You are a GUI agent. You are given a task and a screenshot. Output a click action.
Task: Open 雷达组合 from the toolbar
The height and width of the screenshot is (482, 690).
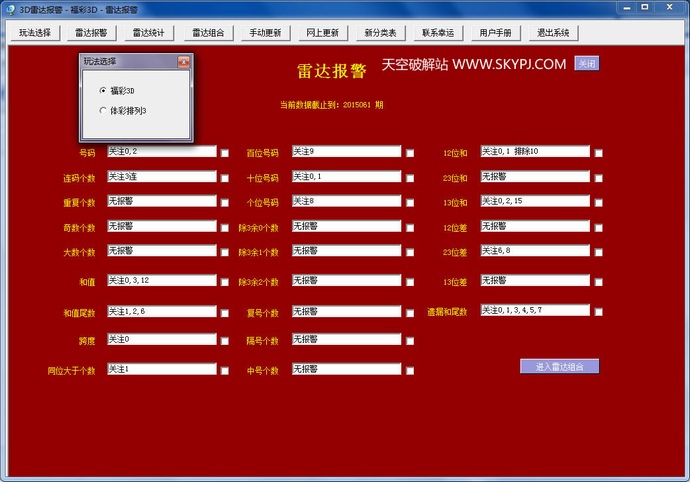coord(208,33)
